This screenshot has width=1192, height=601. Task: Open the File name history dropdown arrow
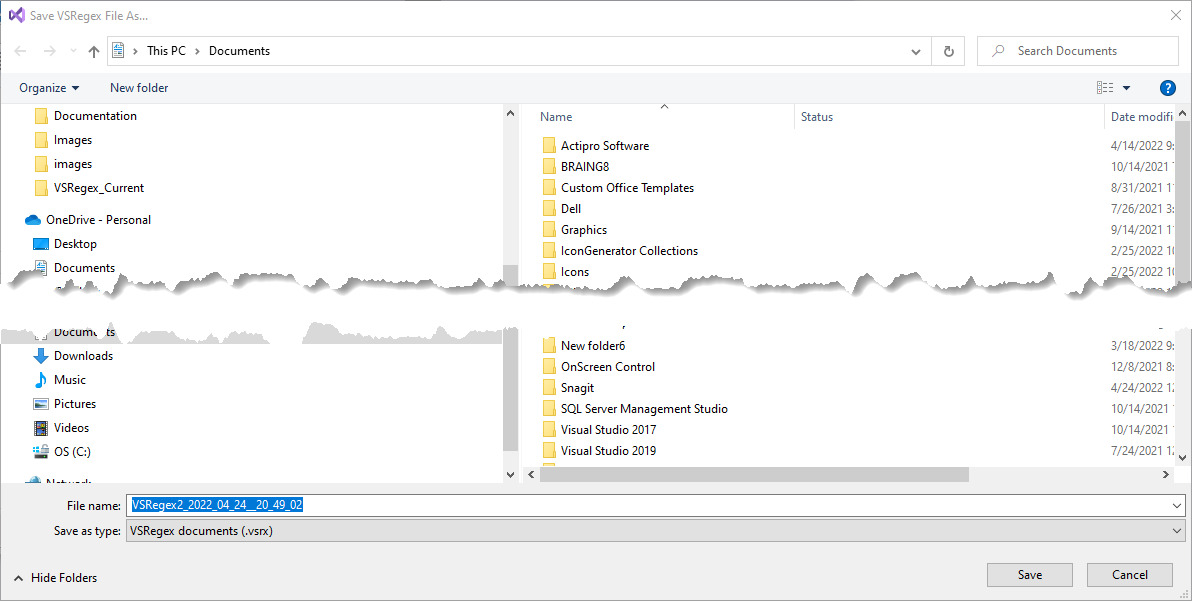pos(1176,506)
